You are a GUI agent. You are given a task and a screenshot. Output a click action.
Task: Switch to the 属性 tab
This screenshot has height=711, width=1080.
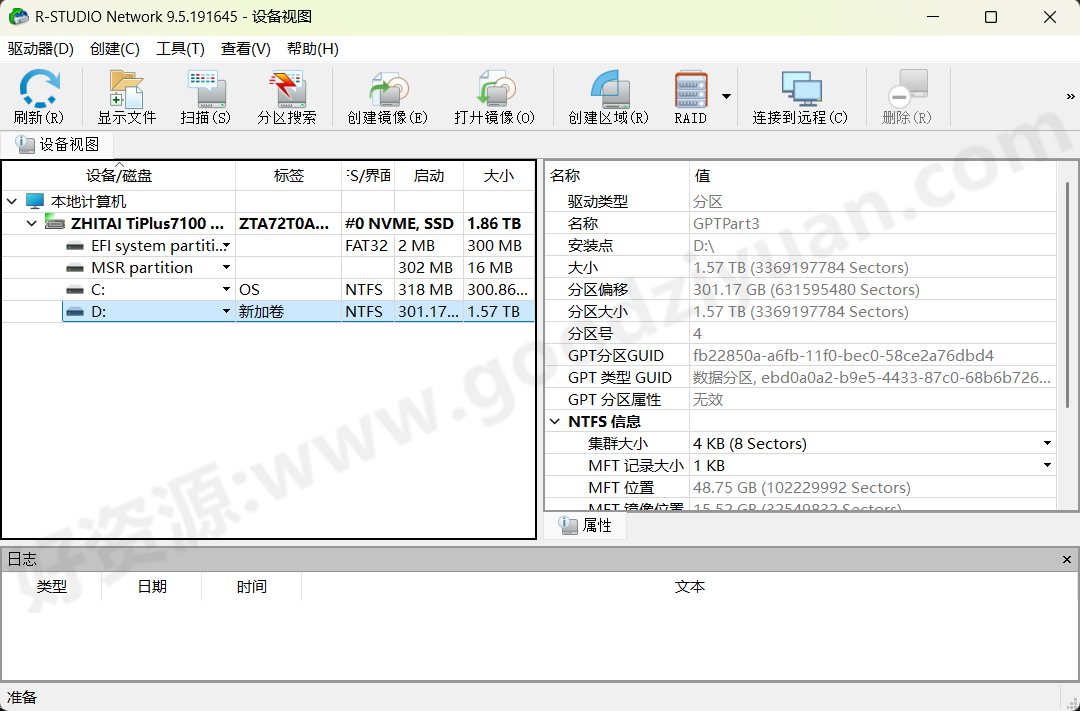[585, 524]
